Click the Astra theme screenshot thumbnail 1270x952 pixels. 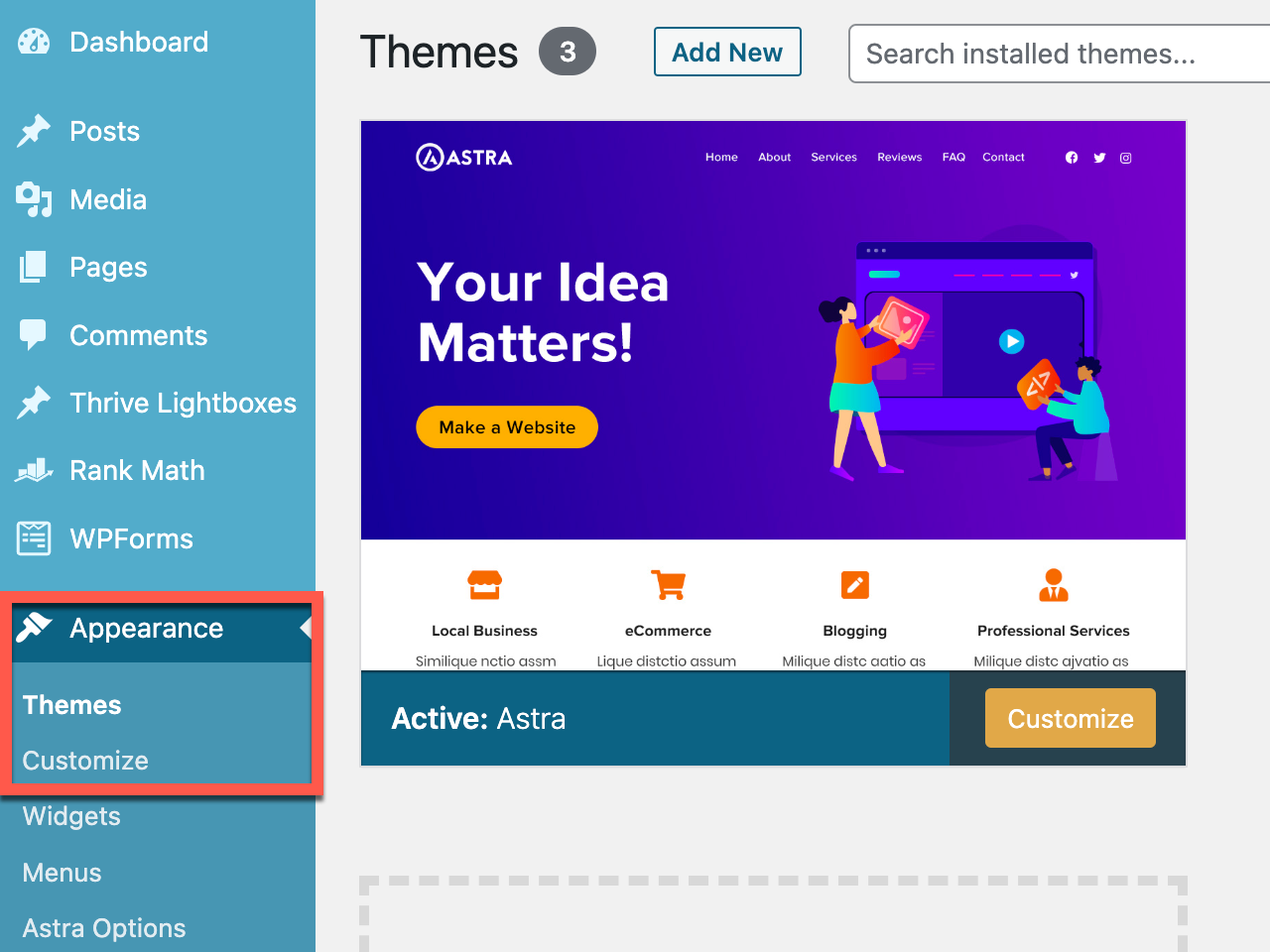tap(773, 396)
